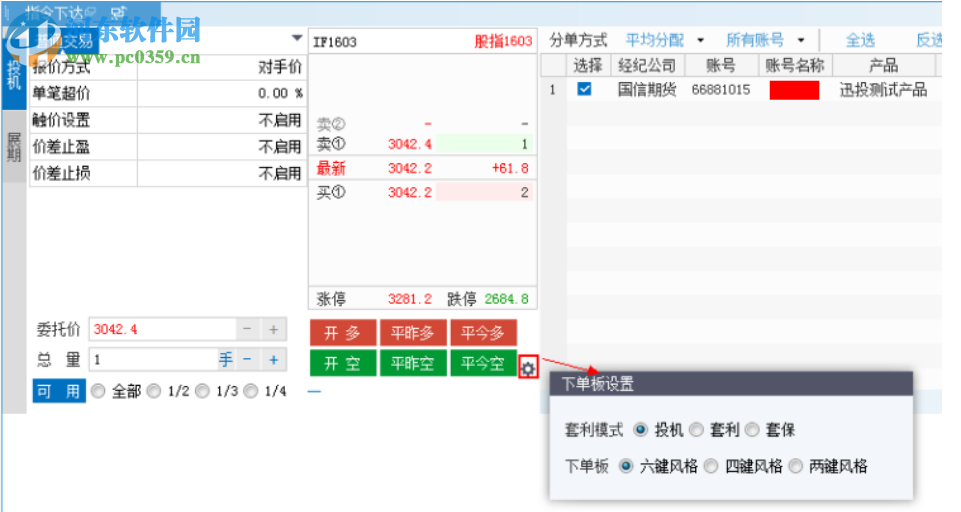Click the 可用 button
961x512 pixels.
tap(59, 391)
